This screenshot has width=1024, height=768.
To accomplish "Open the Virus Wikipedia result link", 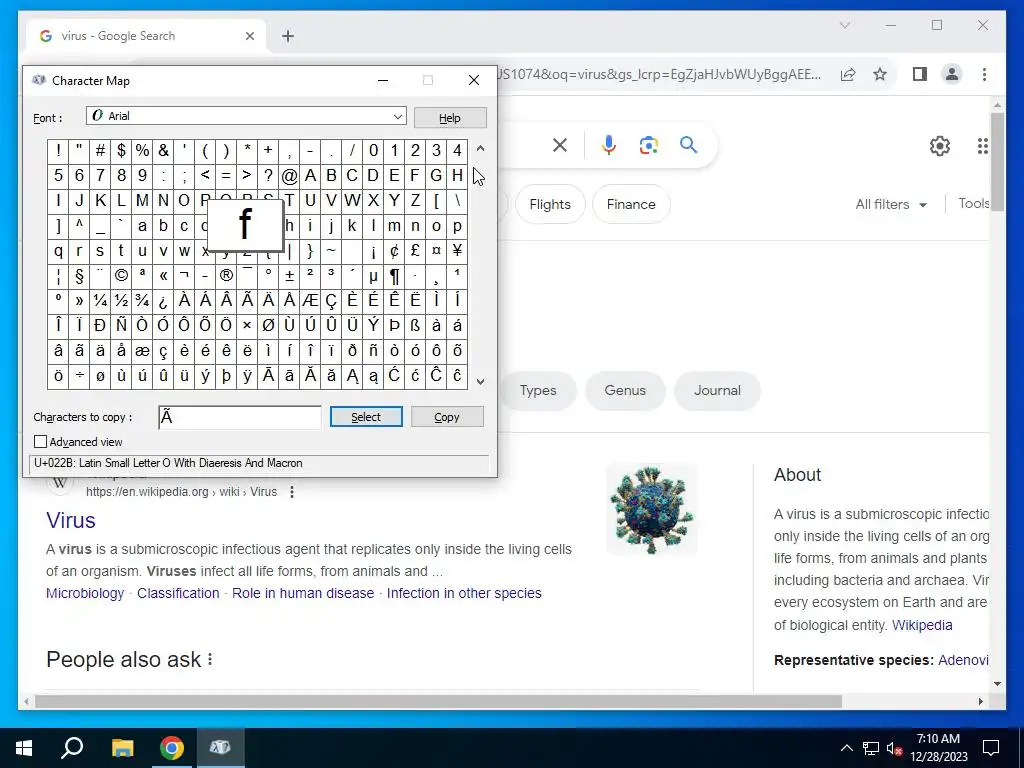I will (x=71, y=520).
